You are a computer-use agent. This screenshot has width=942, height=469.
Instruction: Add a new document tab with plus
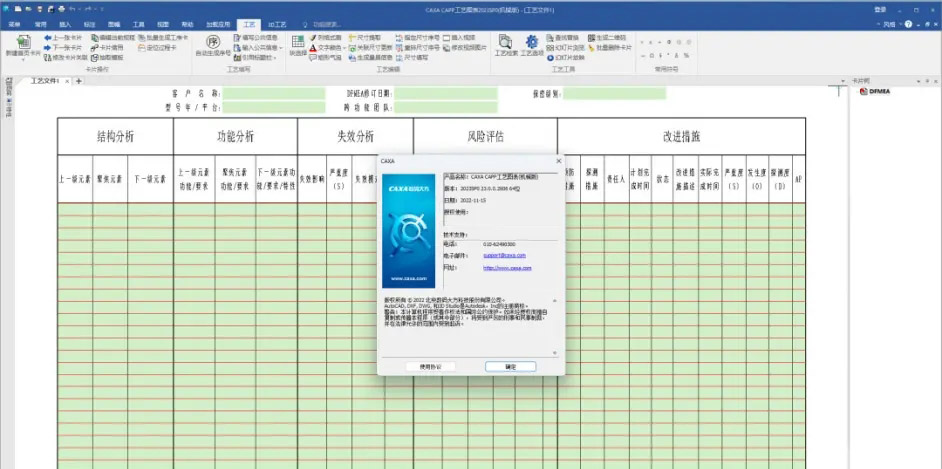[79, 80]
